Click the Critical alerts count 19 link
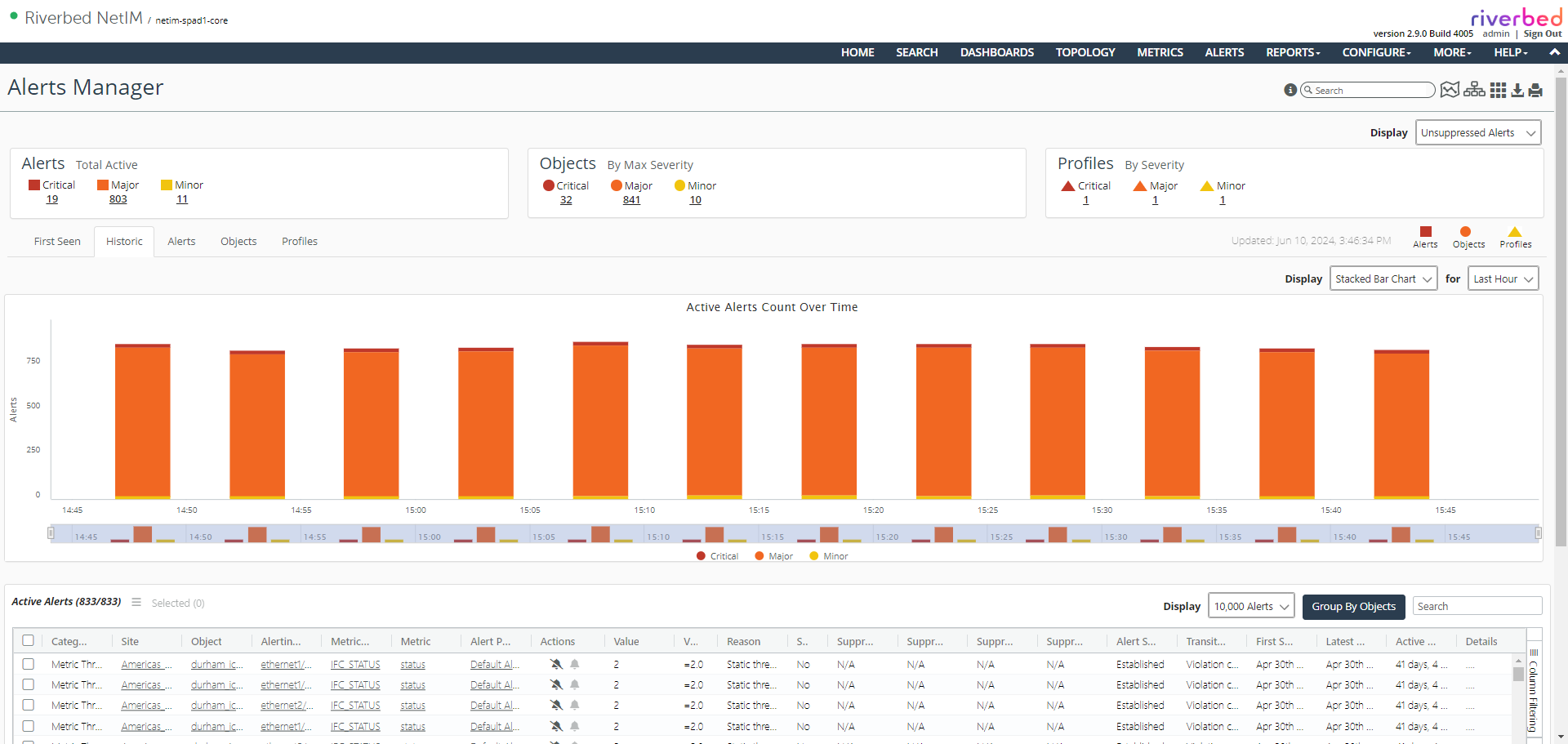 [x=52, y=199]
